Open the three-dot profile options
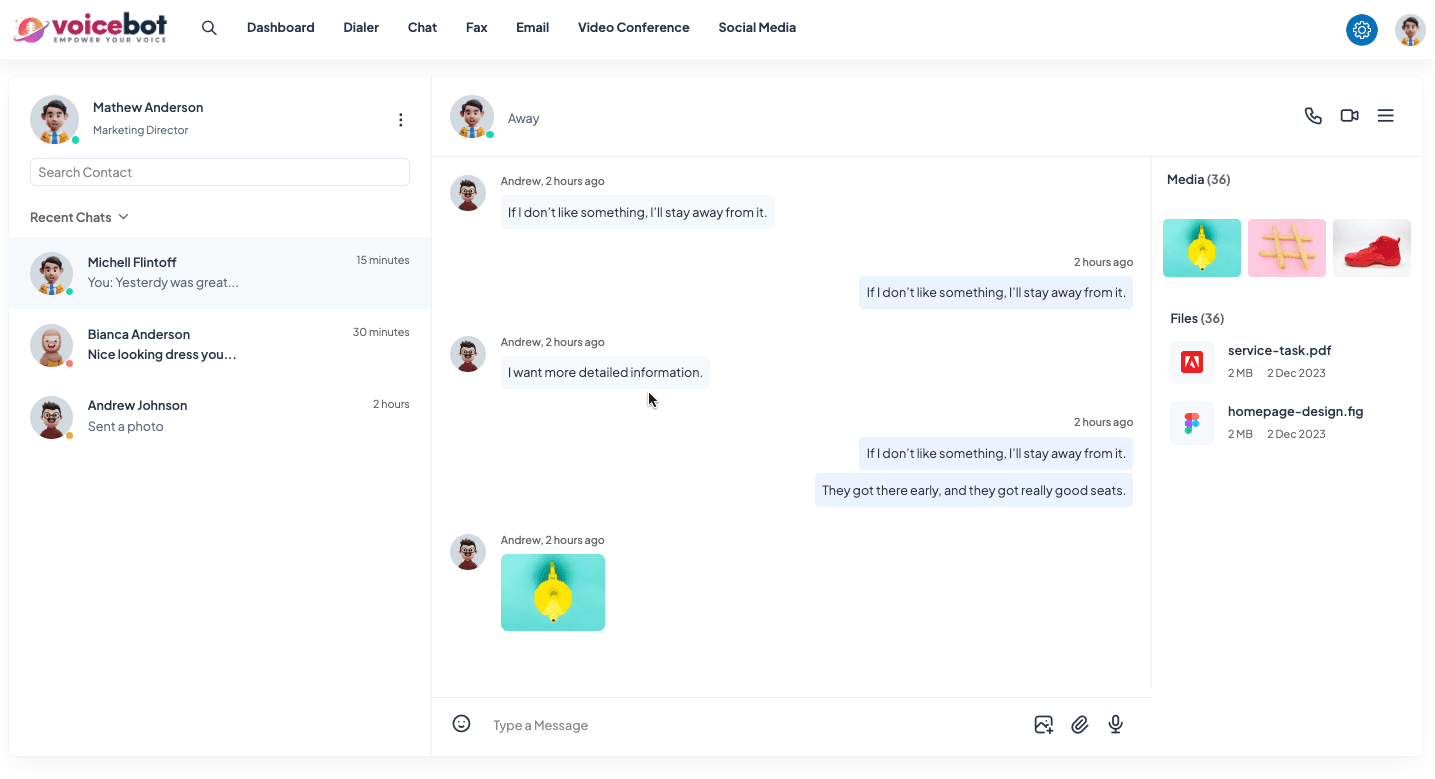This screenshot has width=1435, height=779. pos(400,120)
